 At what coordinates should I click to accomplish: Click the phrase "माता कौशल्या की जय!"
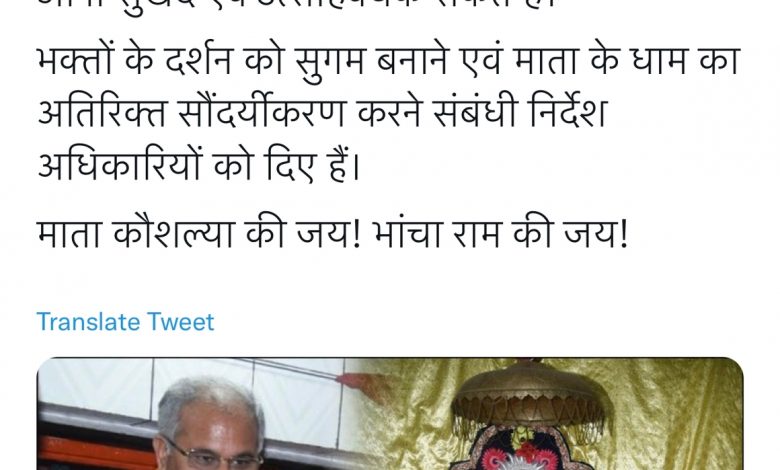coord(198,234)
